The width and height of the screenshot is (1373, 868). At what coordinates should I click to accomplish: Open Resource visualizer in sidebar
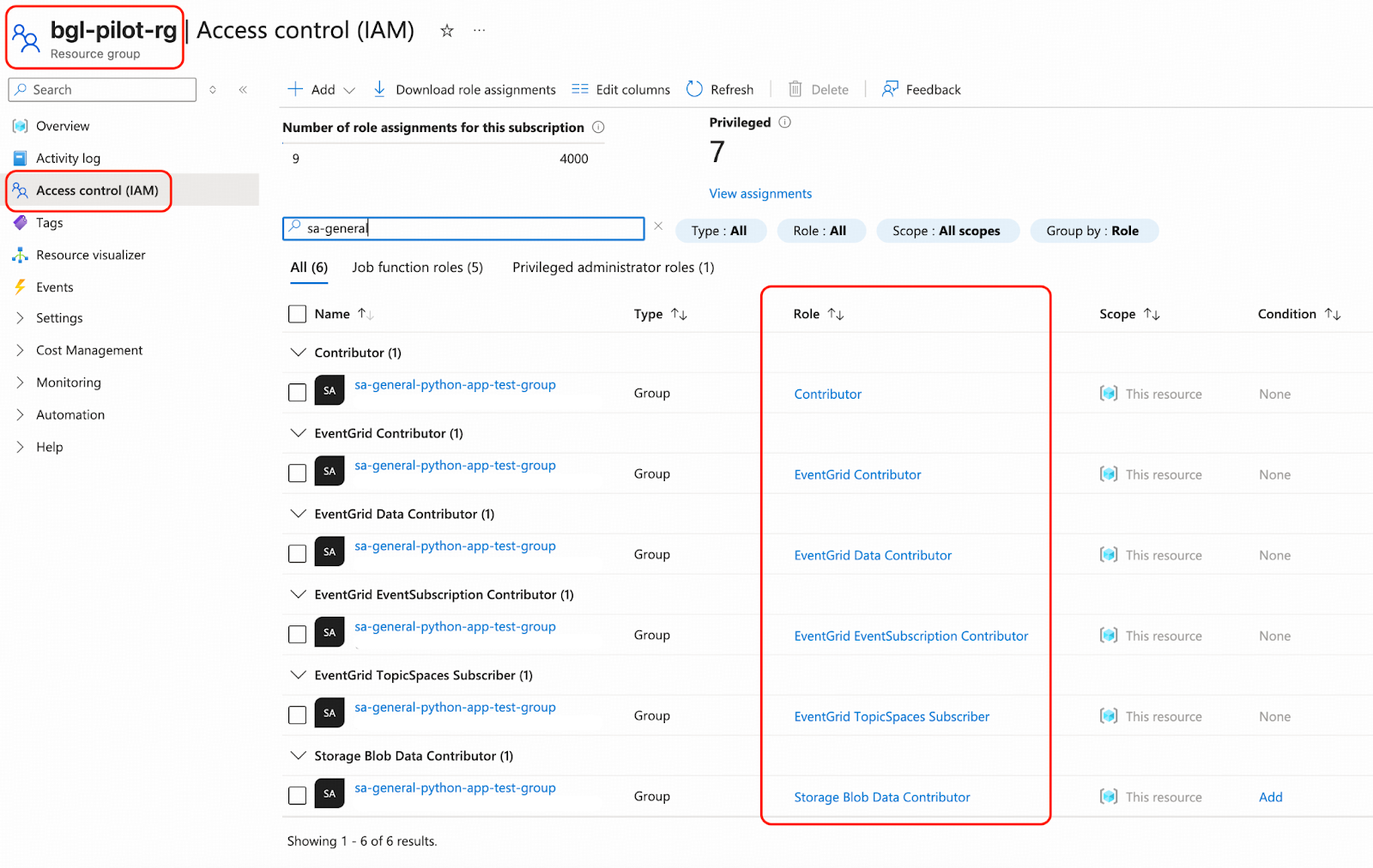90,255
